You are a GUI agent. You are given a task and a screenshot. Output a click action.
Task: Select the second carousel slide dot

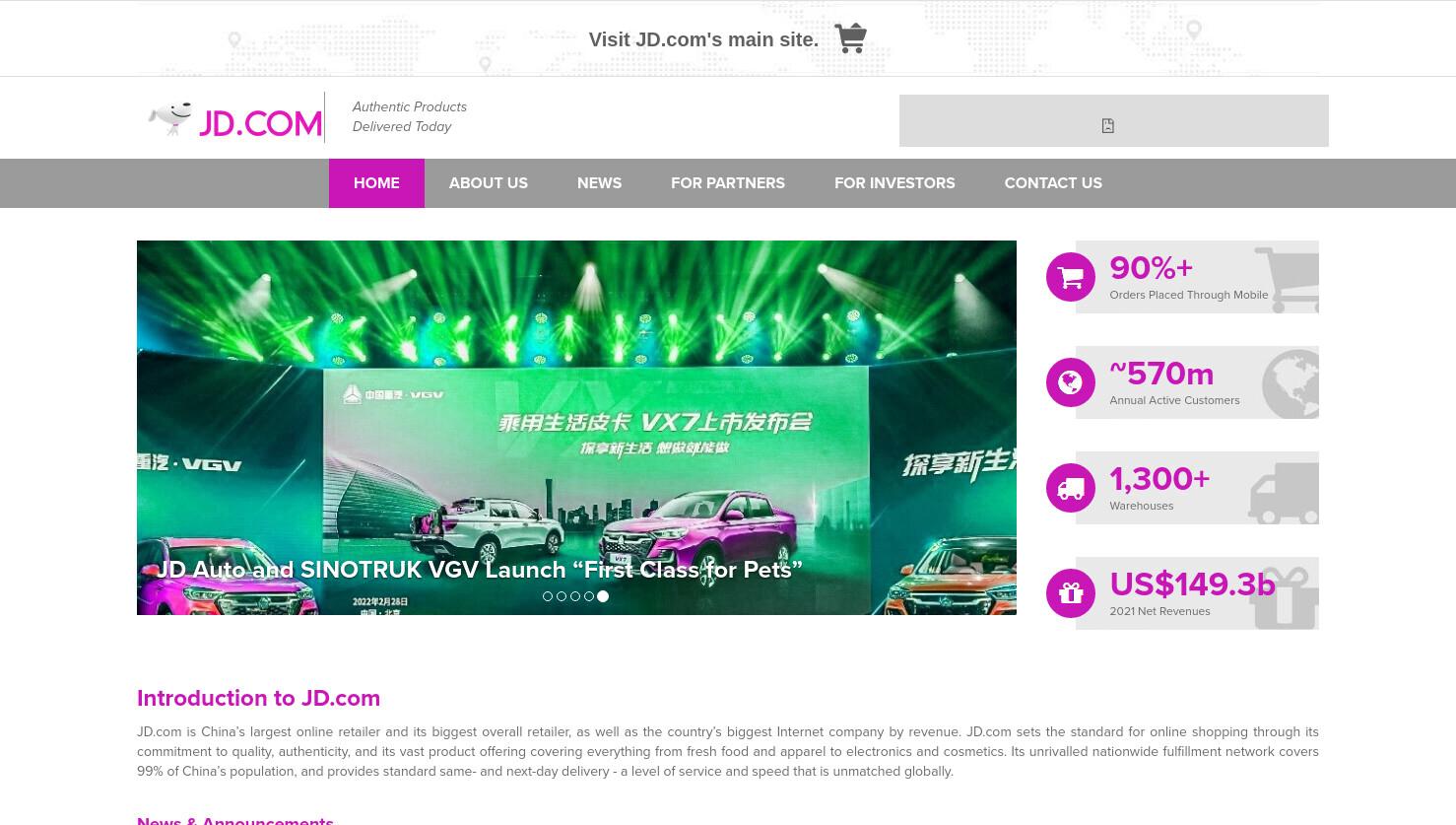(x=562, y=596)
